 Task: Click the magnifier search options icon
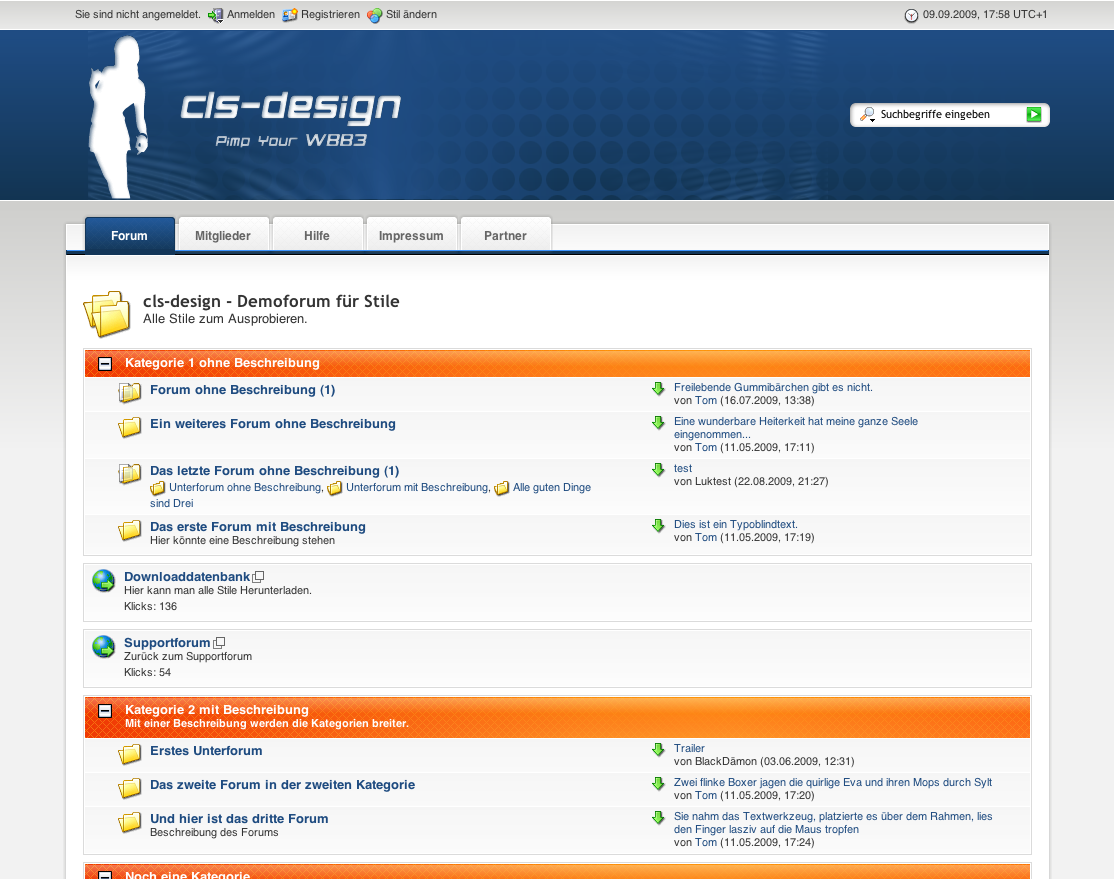867,115
